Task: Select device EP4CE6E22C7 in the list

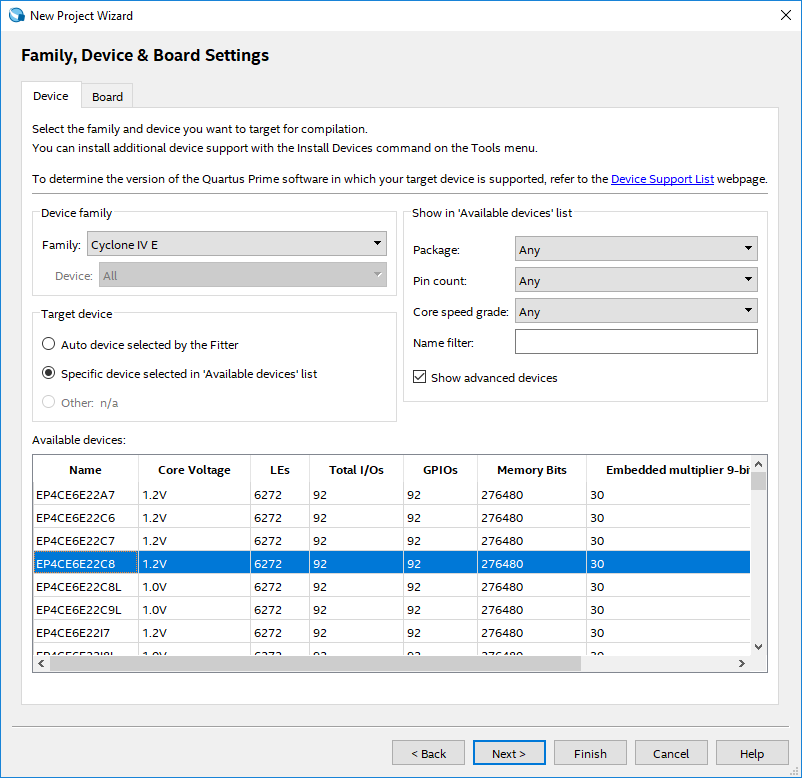Action: pyautogui.click(x=392, y=541)
